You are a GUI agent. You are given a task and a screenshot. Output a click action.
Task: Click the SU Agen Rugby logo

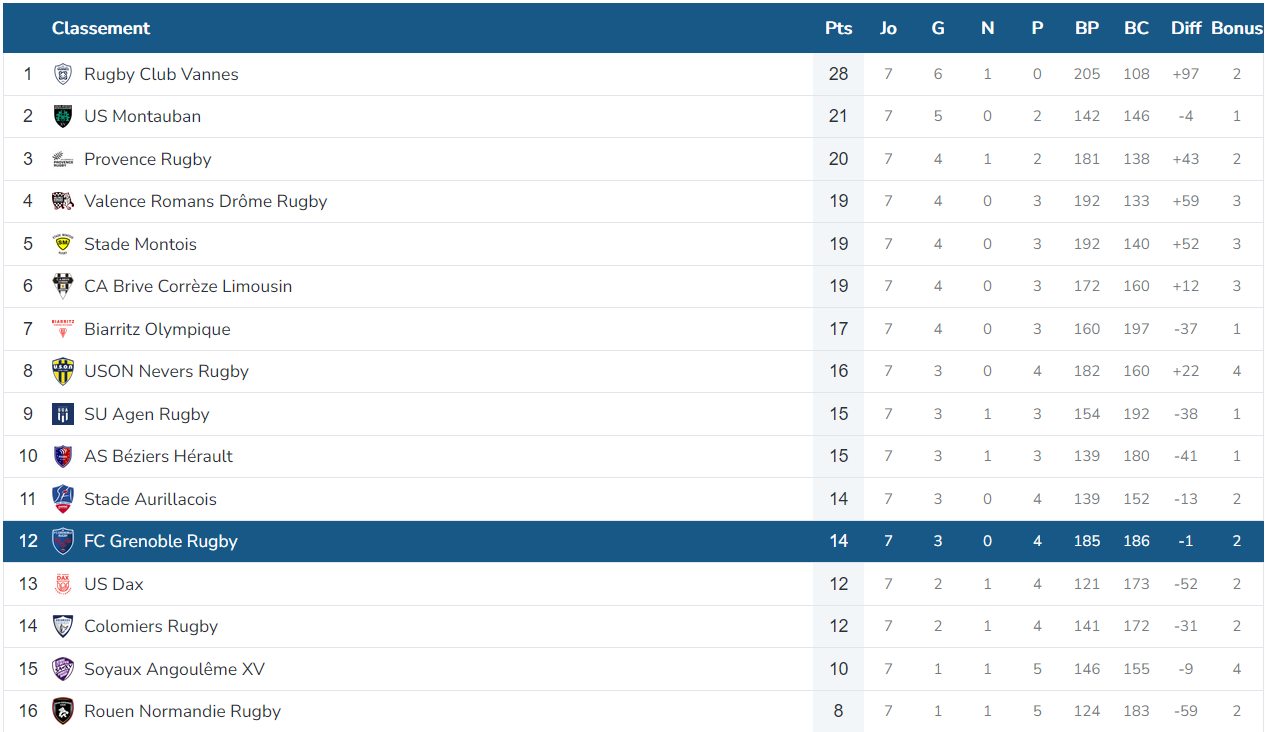coord(63,414)
